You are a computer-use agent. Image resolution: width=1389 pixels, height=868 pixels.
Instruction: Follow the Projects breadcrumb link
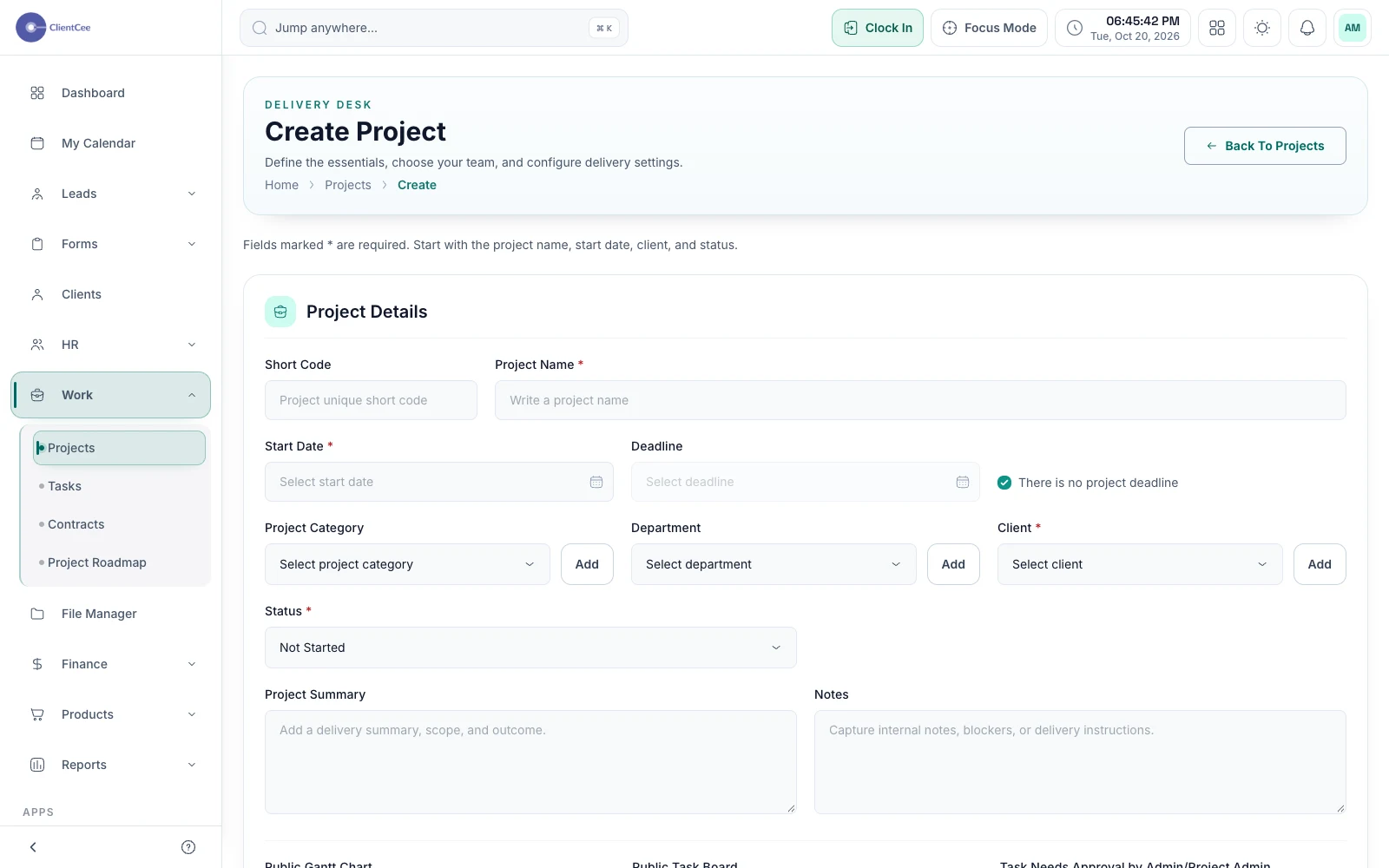348,185
